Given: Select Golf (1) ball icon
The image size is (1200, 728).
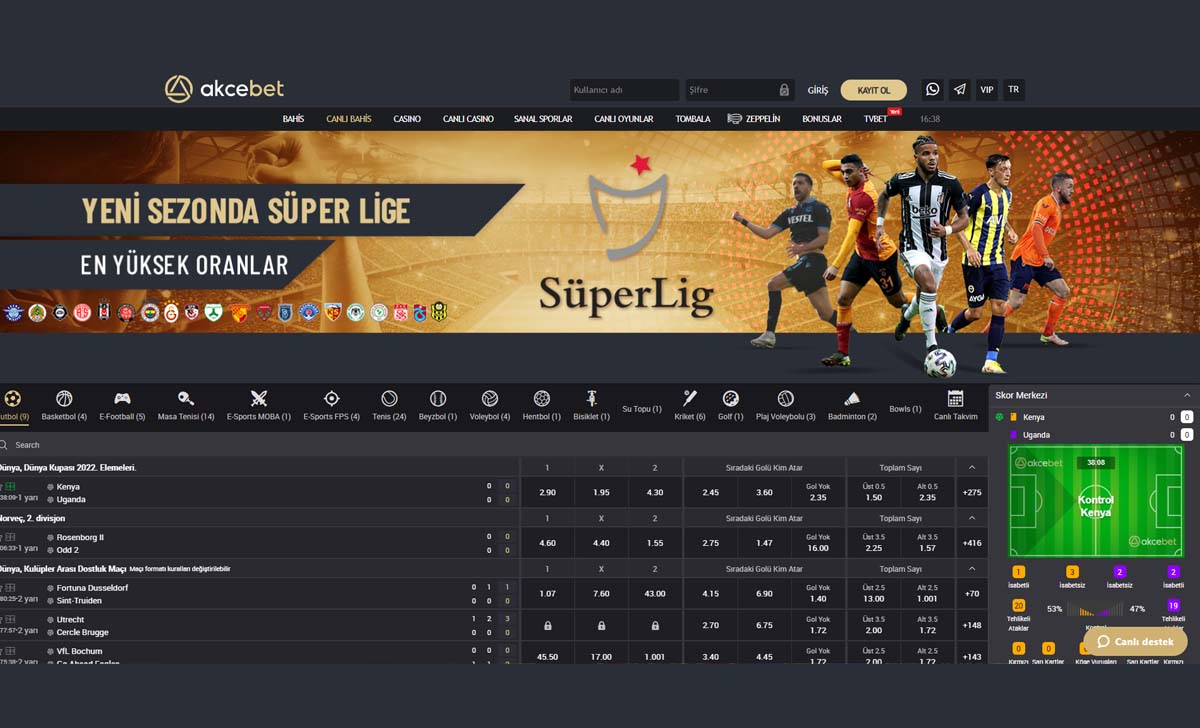Looking at the screenshot, I should pos(731,398).
